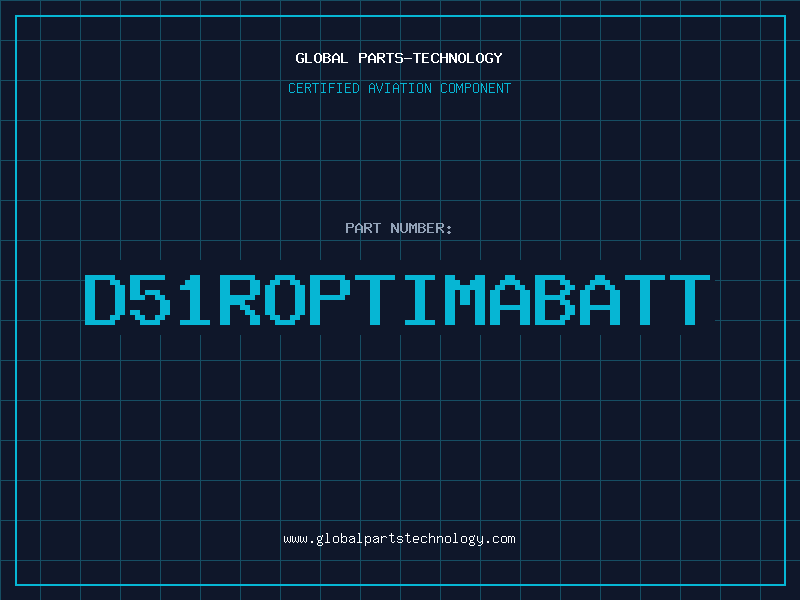Open the www.globalpartstechnology.com link
The image size is (800, 600).
[399, 539]
